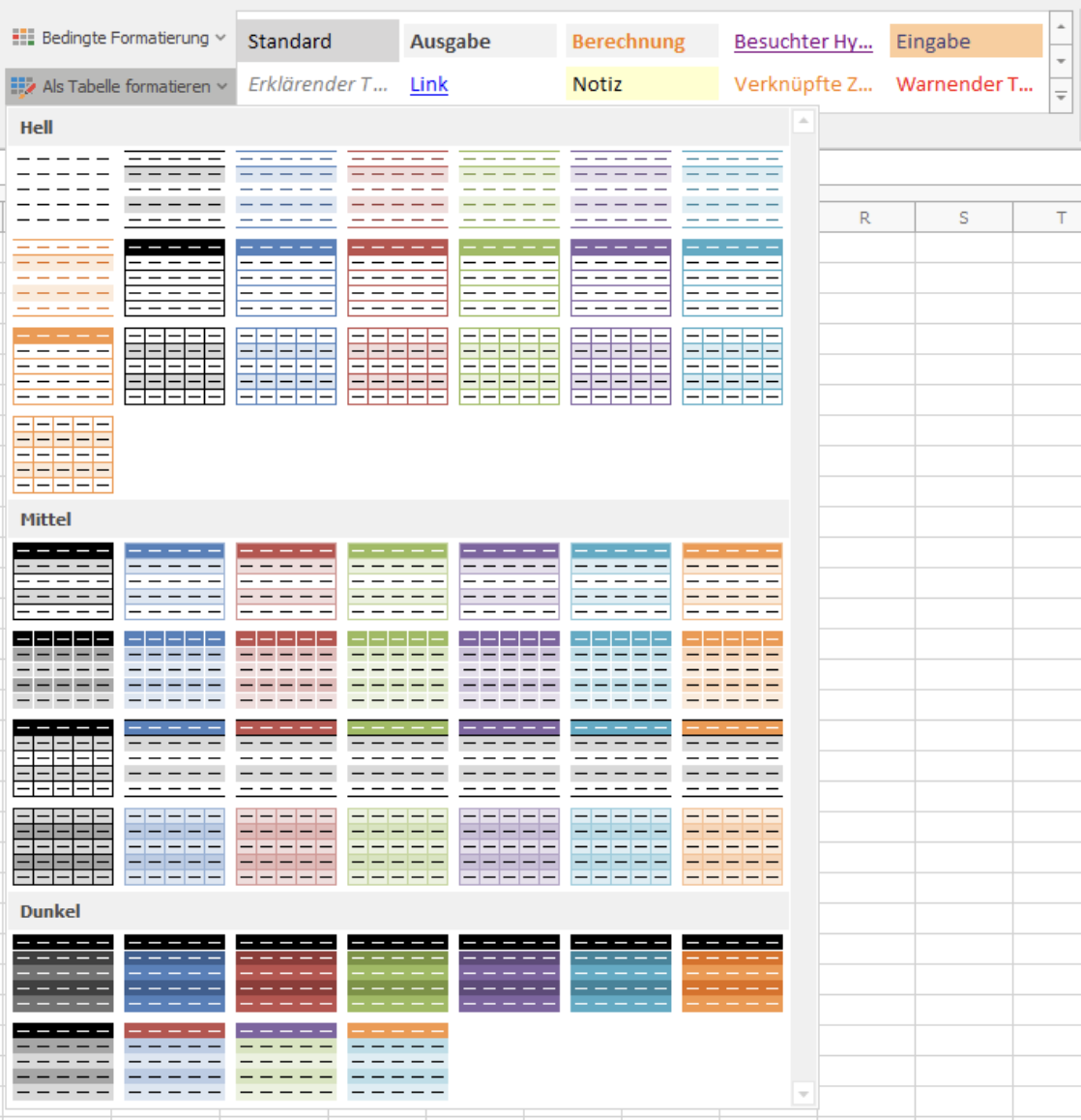Viewport: 1081px width, 1120px height.
Task: Choose Hell blue grid table style
Action: tap(286, 367)
